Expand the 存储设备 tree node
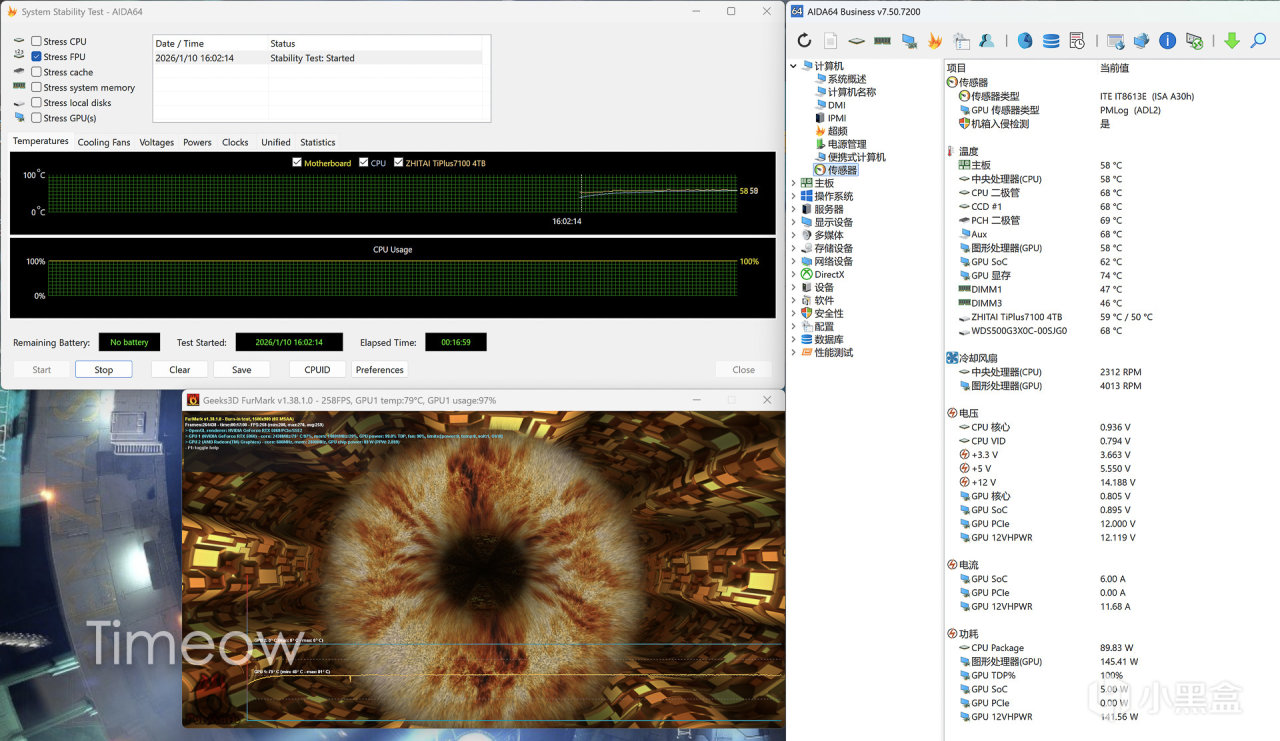Image resolution: width=1280 pixels, height=741 pixels. pyautogui.click(x=794, y=248)
